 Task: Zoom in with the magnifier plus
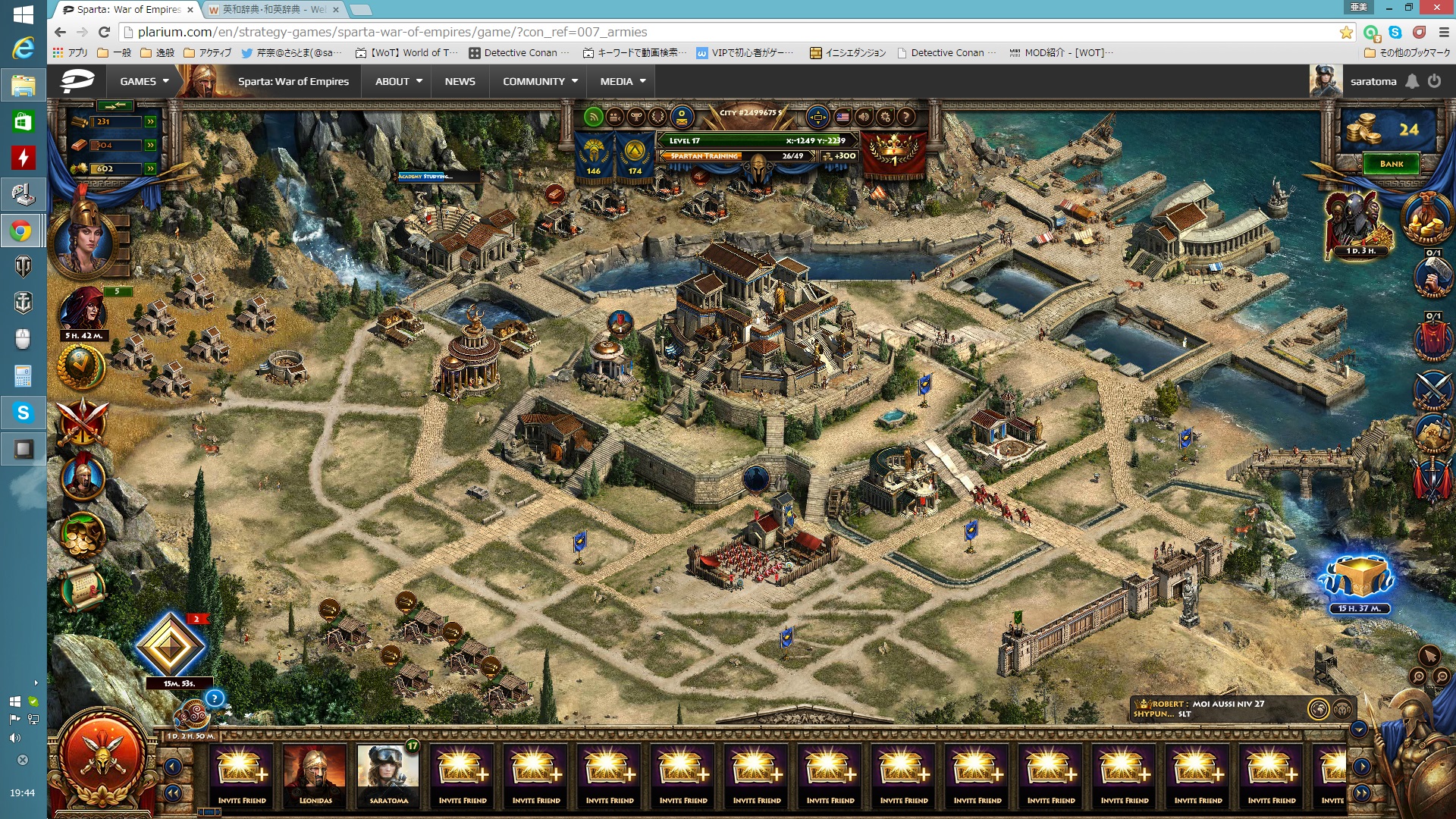click(x=1418, y=676)
